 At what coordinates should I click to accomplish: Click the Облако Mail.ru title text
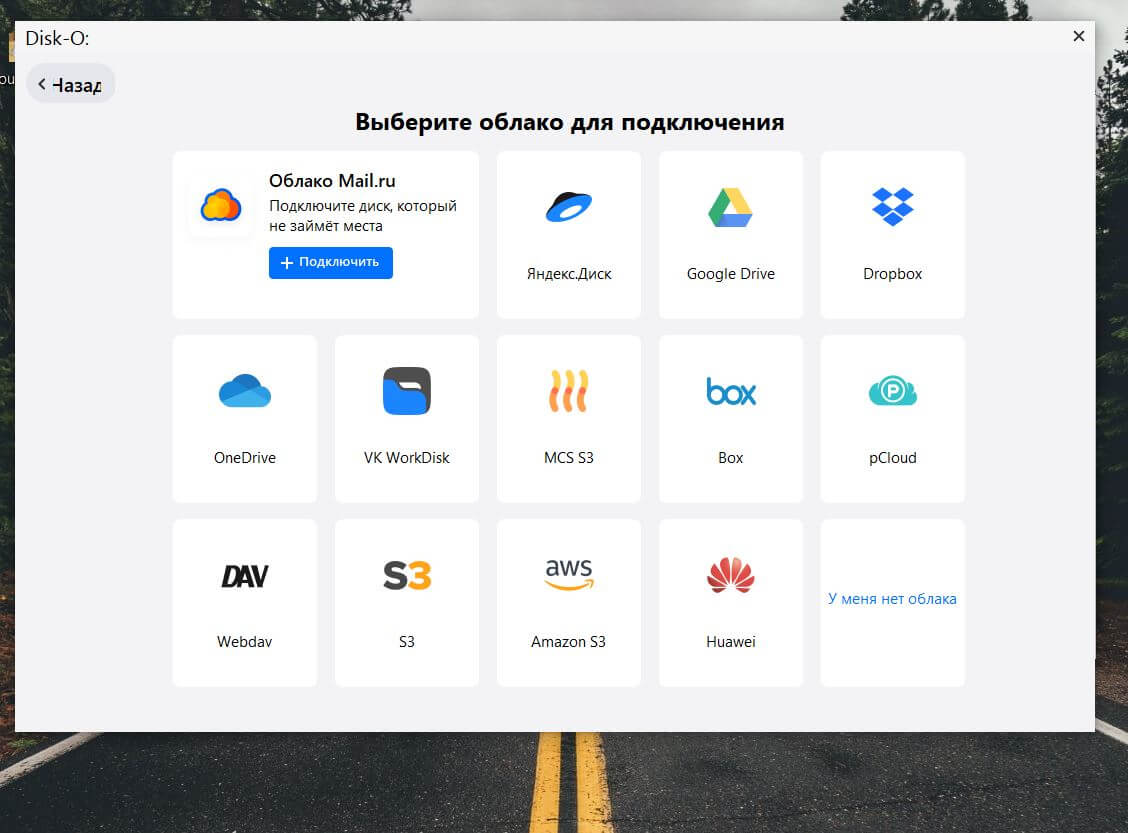[332, 181]
